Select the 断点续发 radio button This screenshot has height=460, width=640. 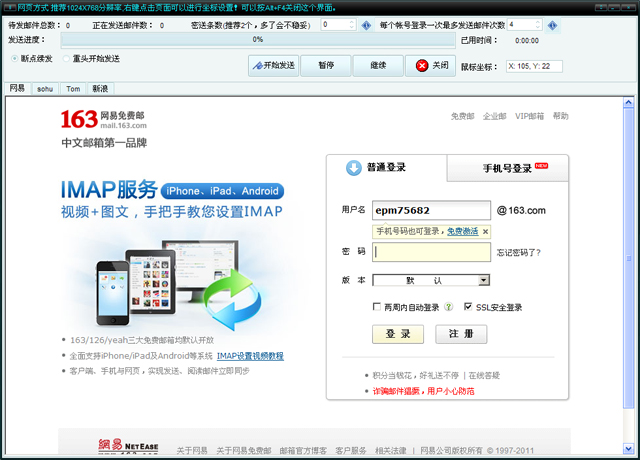coord(15,59)
